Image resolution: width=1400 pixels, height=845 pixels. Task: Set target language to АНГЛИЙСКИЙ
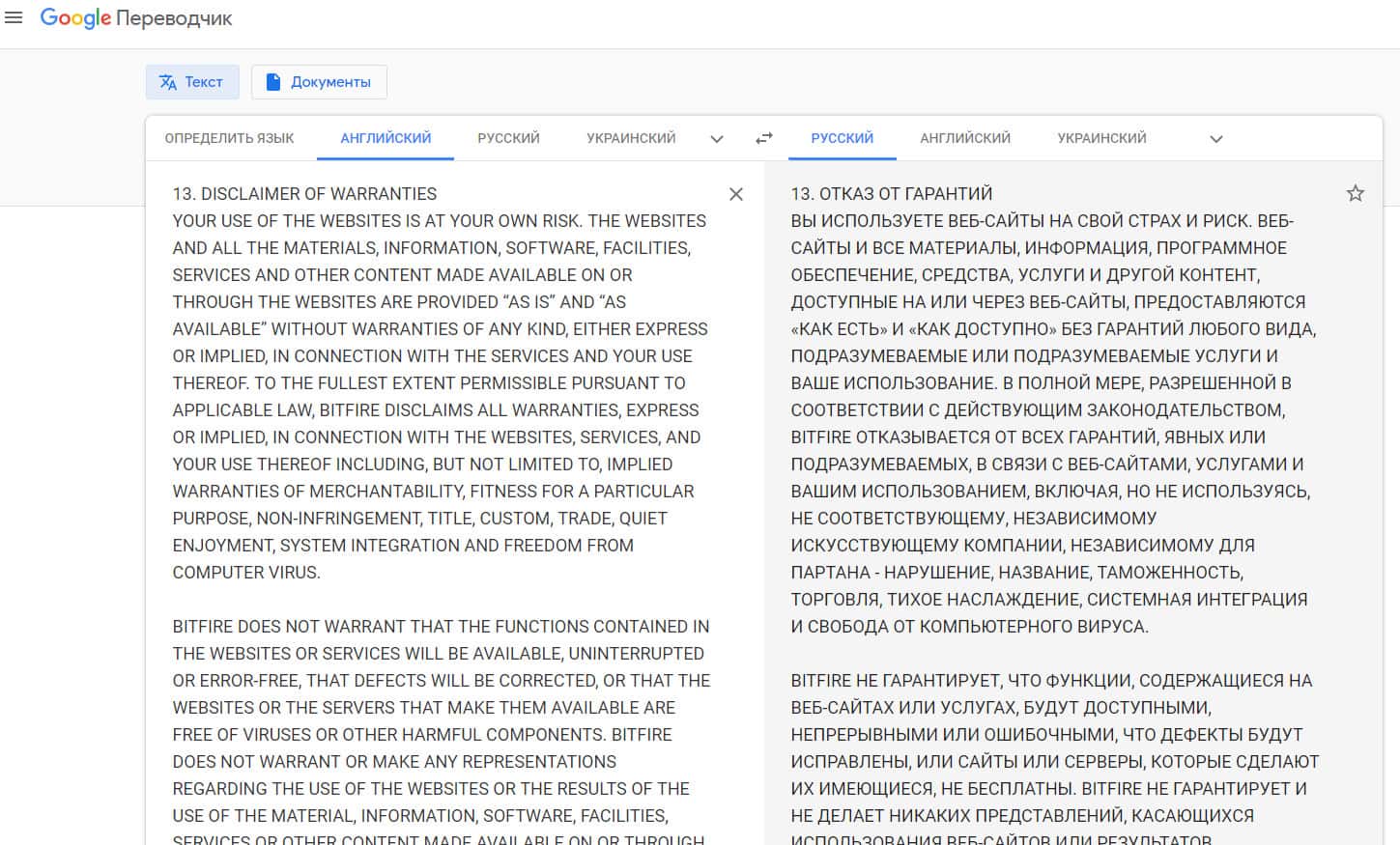pos(964,138)
